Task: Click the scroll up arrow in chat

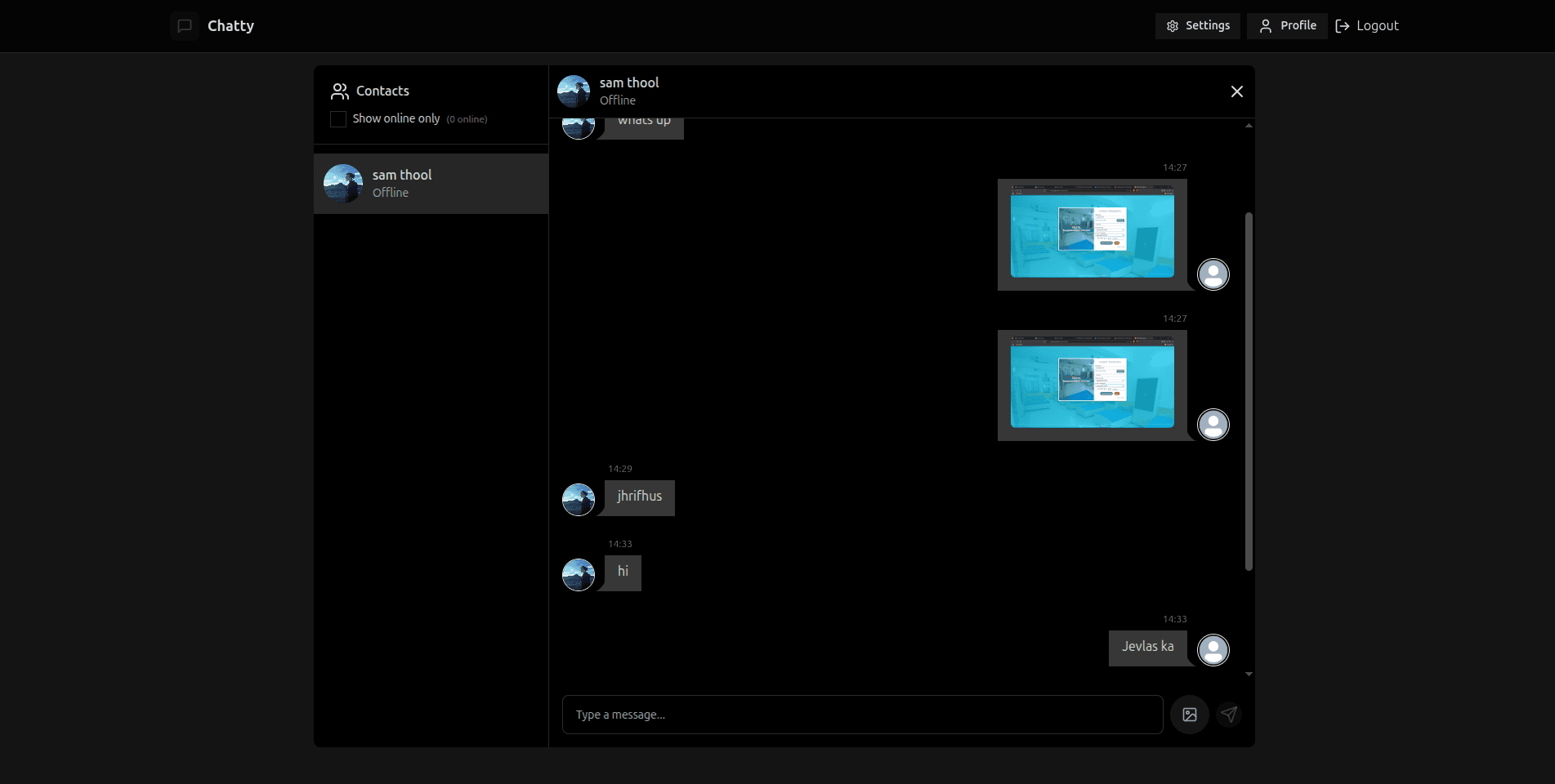Action: 1249,126
